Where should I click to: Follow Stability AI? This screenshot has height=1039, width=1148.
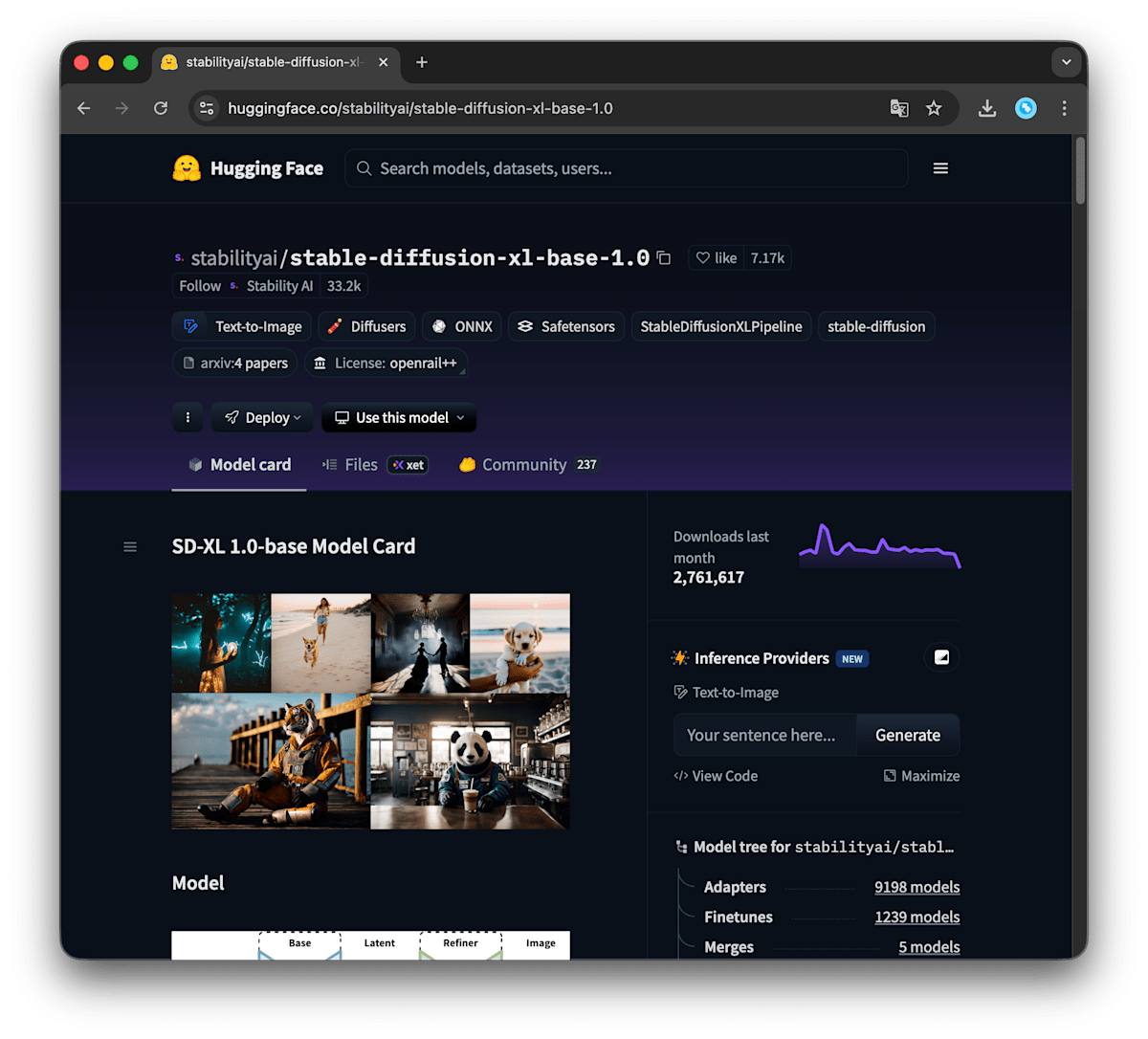(200, 286)
